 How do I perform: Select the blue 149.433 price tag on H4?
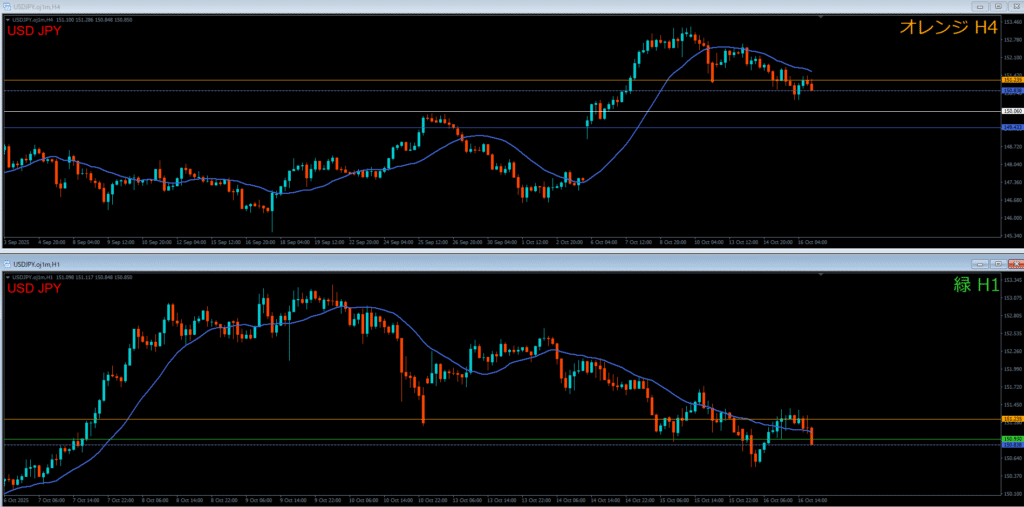point(1011,128)
